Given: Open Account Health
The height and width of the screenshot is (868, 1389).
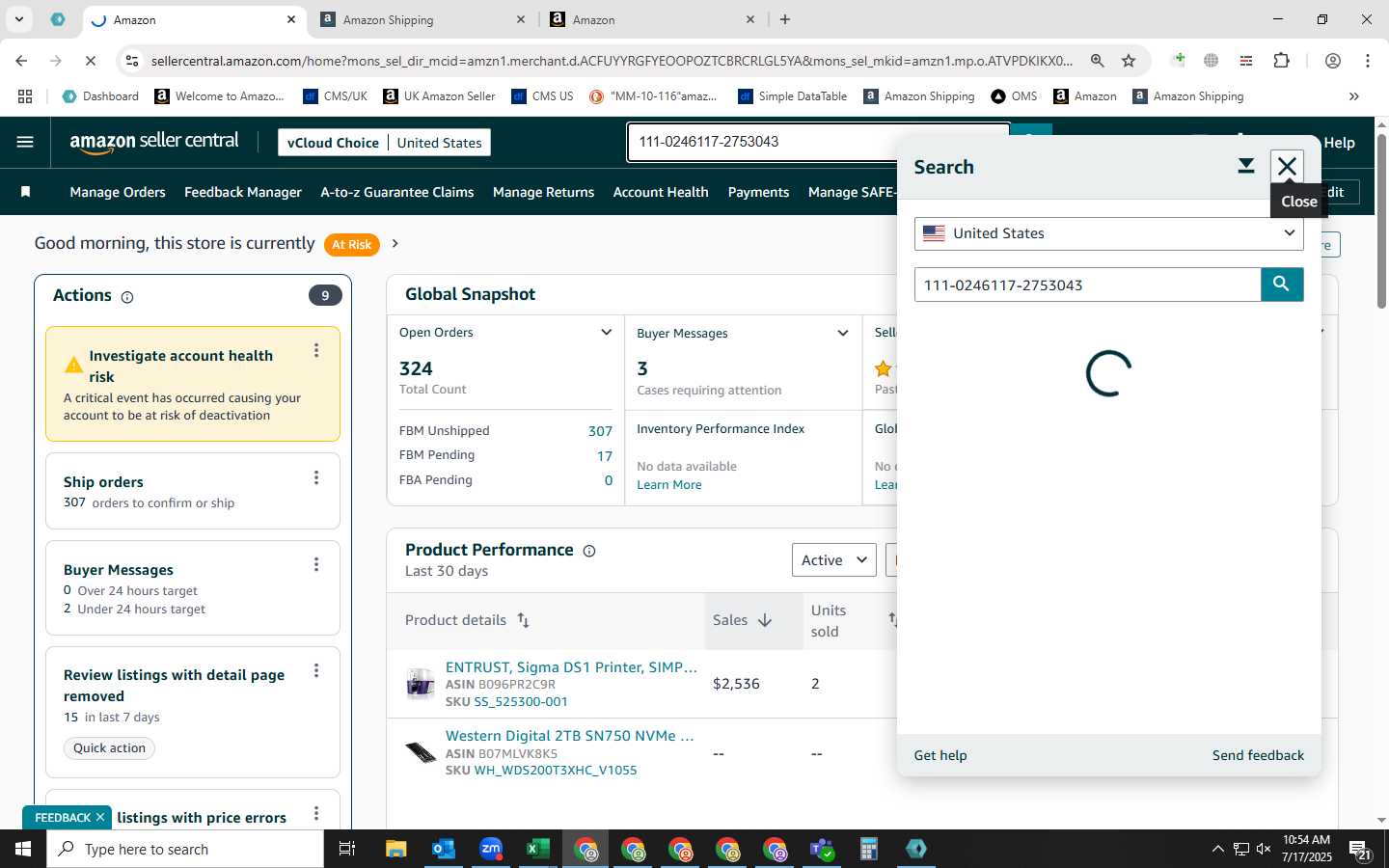Looking at the screenshot, I should tap(661, 192).
